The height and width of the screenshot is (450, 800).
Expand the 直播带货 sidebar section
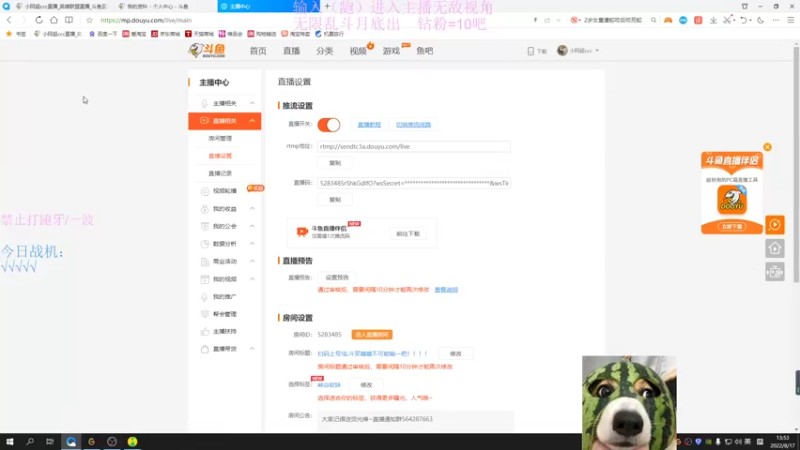(252, 349)
